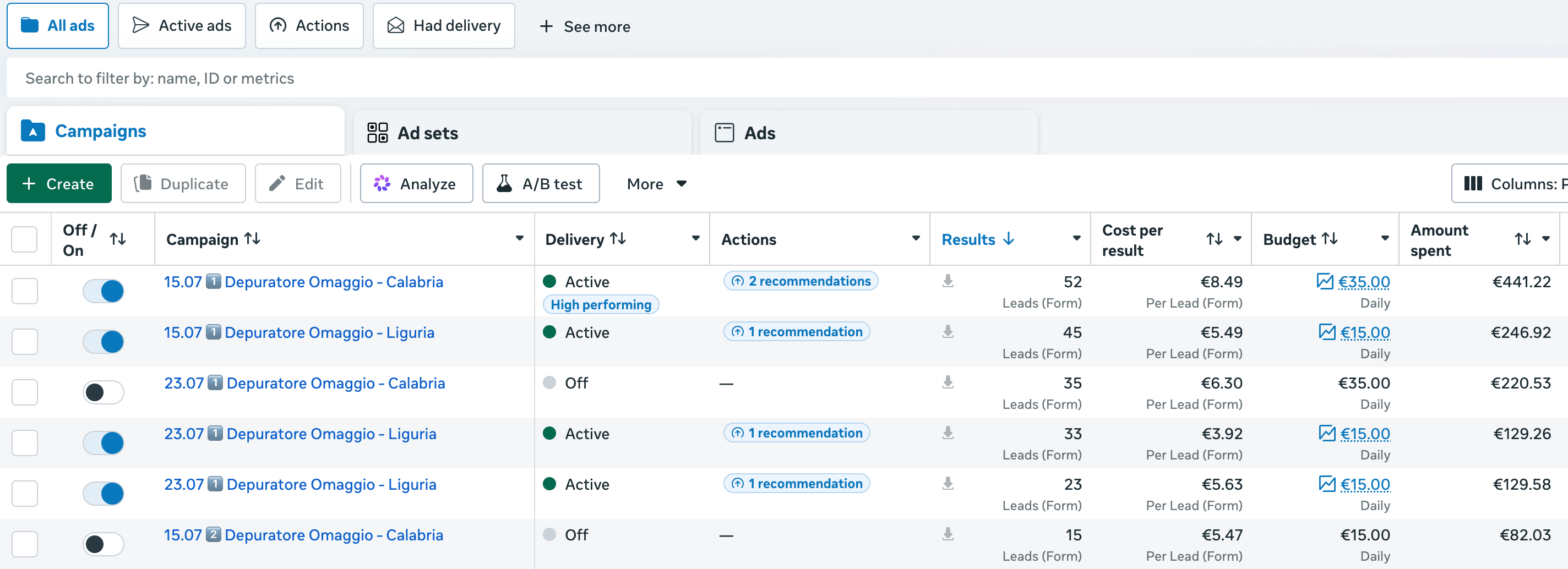
Task: Open Campaign column dropdown arrow
Action: click(x=519, y=239)
